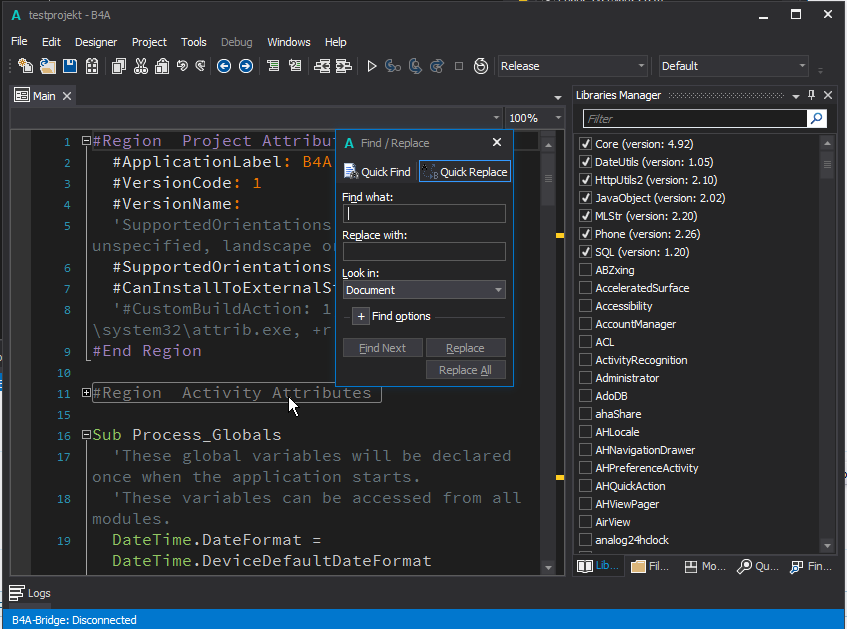This screenshot has width=847, height=629.
Task: Click the Find Next button
Action: point(382,348)
